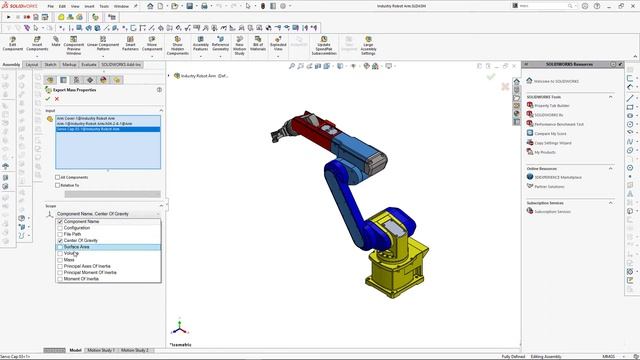Open the Tools menu
Image resolution: width=640 pixels, height=360 pixels.
click(104, 6)
